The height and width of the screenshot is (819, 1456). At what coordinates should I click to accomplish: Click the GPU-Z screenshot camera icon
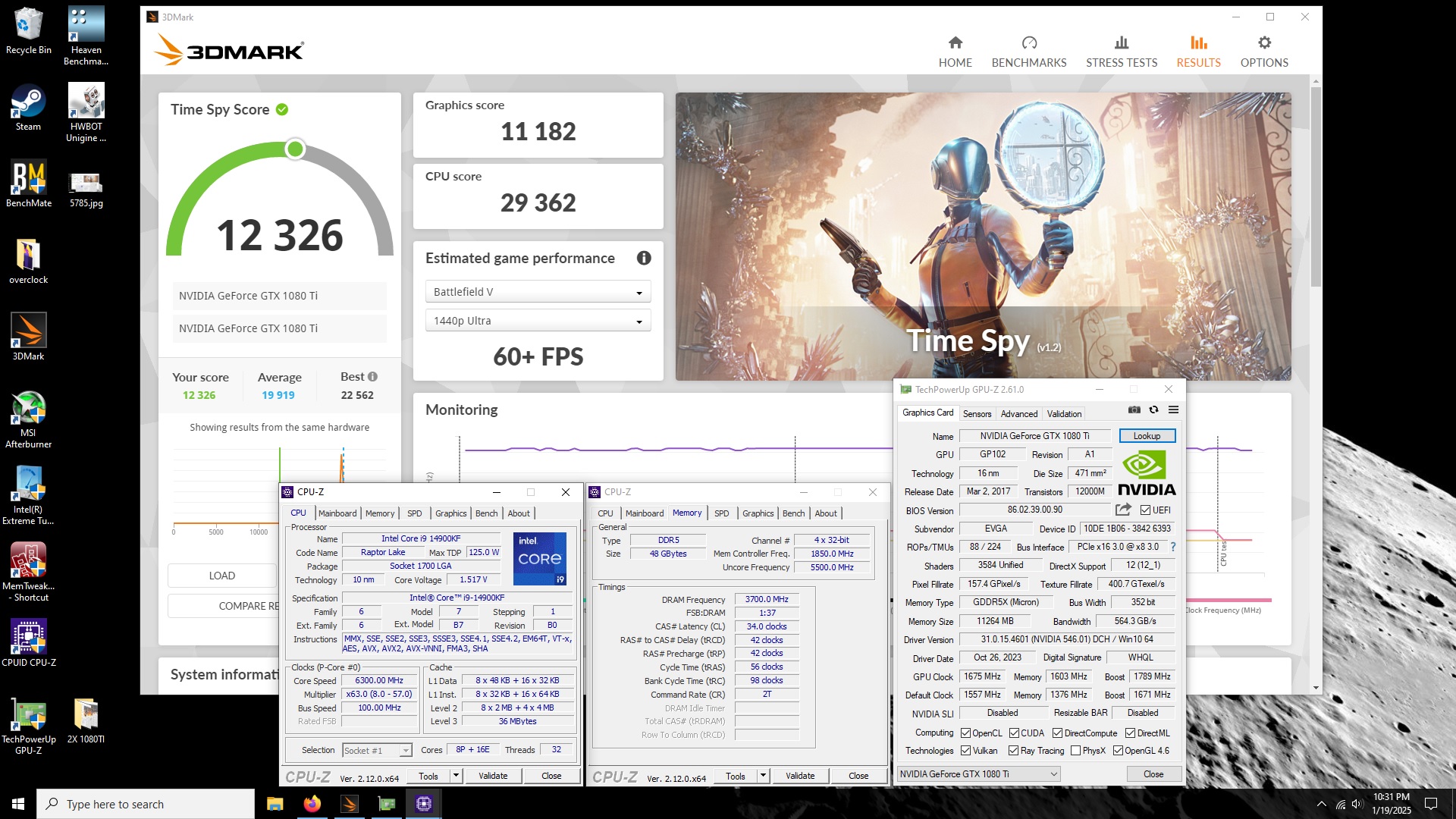pos(1134,409)
